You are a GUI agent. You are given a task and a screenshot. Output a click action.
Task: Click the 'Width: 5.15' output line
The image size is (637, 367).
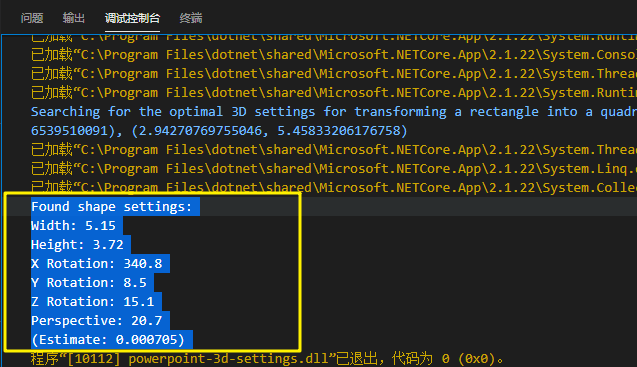point(73,226)
